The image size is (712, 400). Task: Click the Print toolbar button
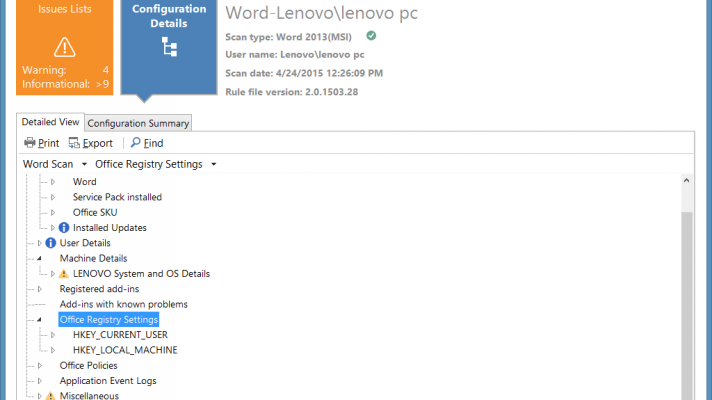[41, 143]
